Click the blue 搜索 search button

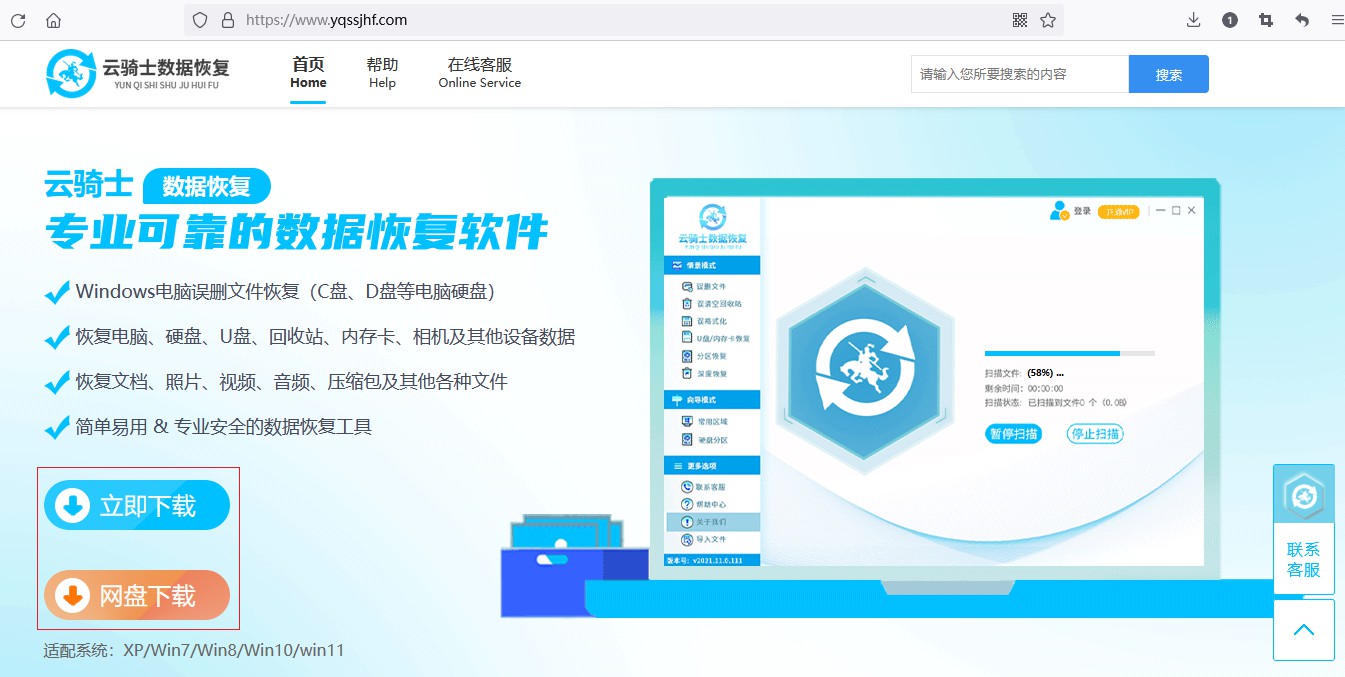[1169, 74]
